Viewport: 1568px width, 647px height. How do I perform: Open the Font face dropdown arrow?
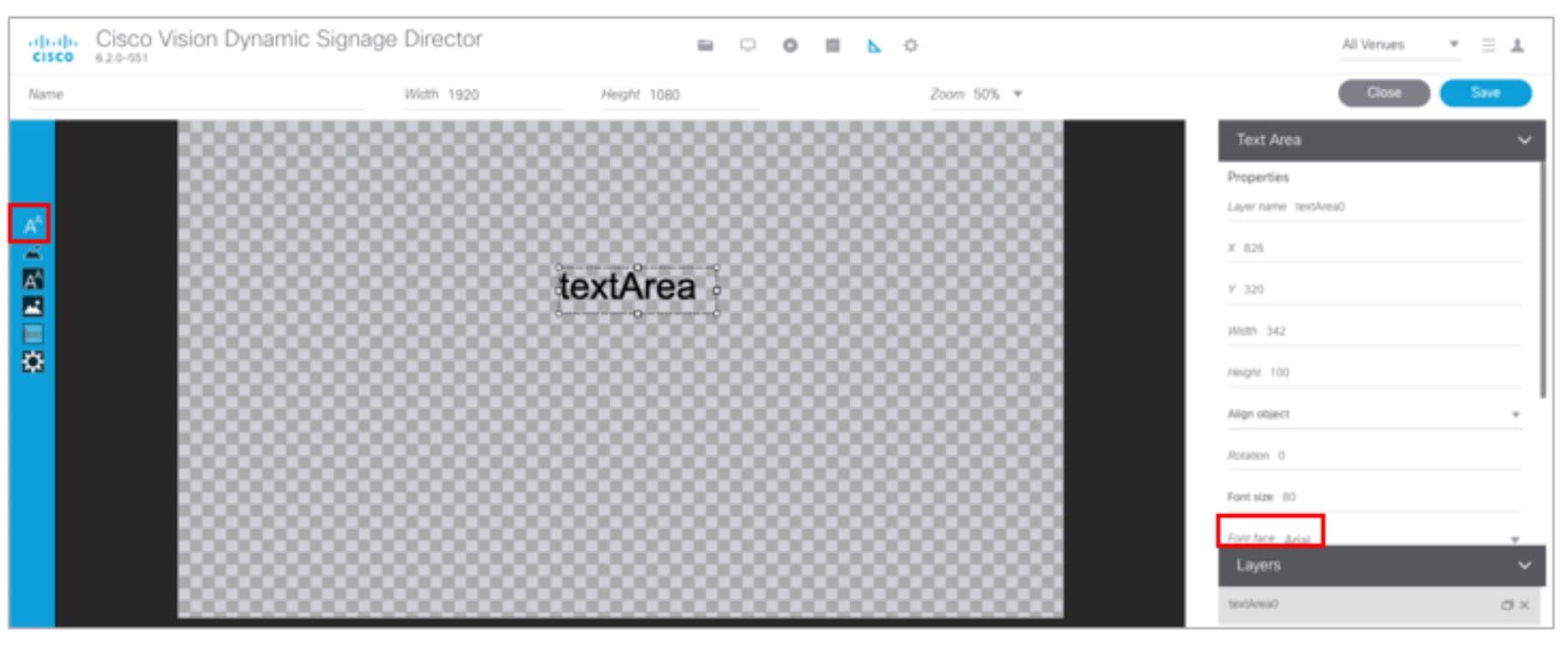(1515, 539)
